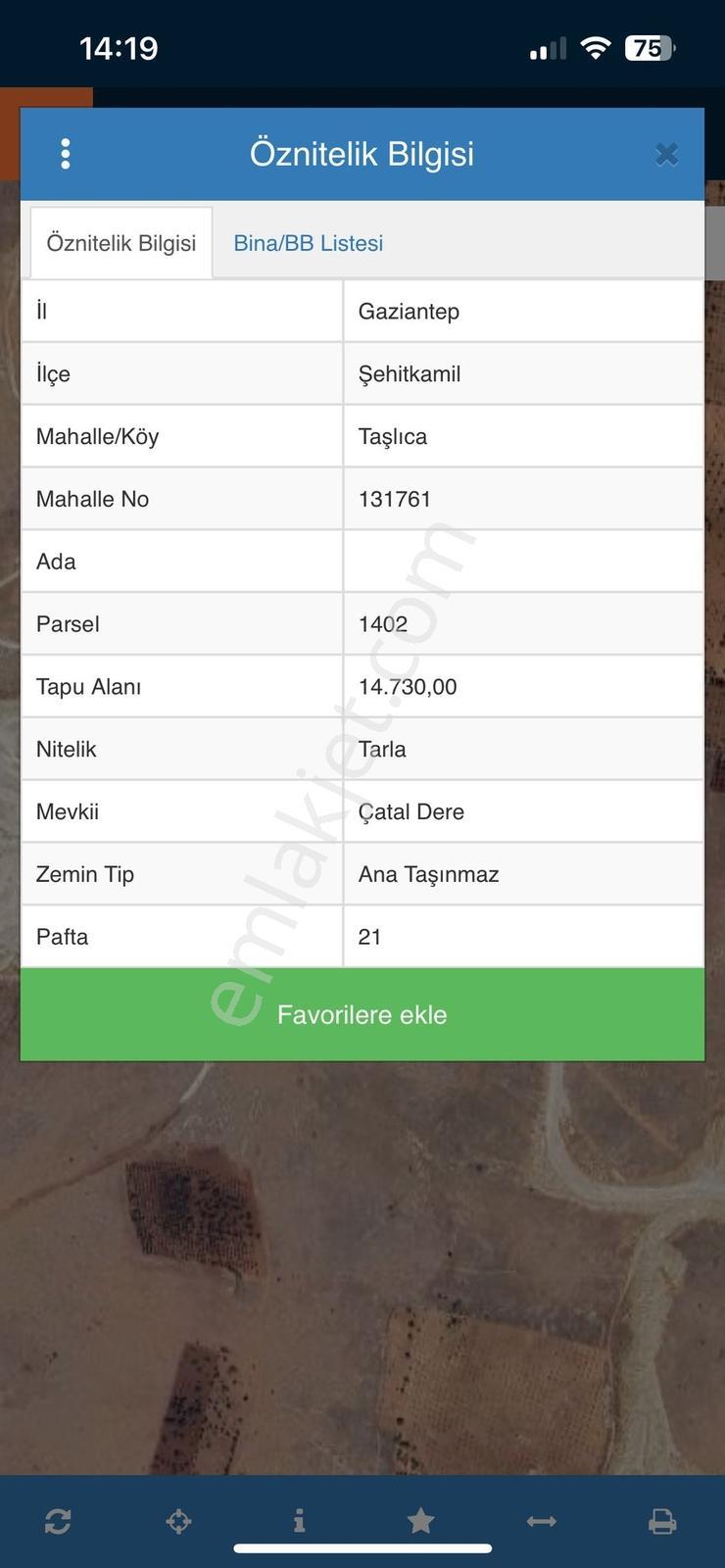This screenshot has width=725, height=1568.
Task: Tap the crosshair location icon
Action: [x=178, y=1521]
